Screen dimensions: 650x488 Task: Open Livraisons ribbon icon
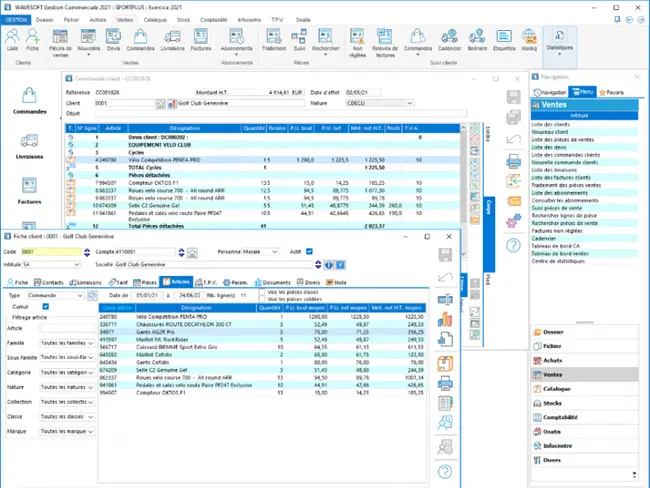(172, 40)
